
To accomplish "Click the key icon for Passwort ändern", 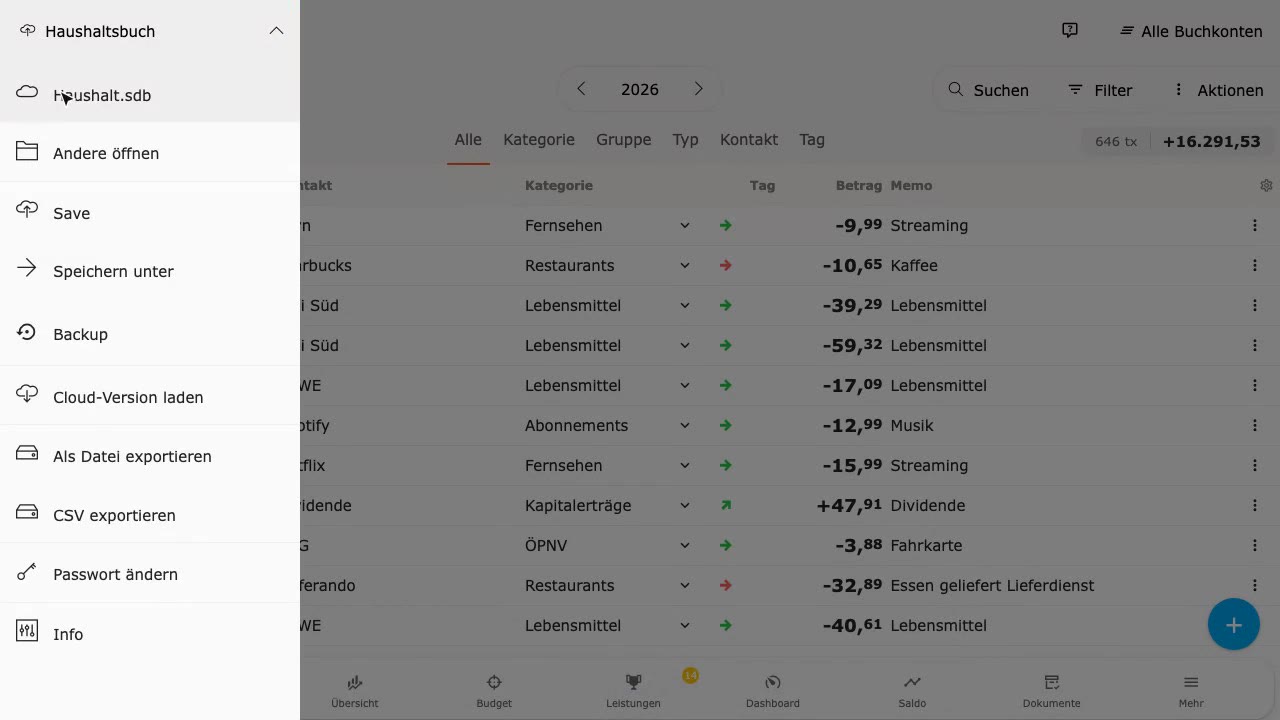I will click(27, 573).
